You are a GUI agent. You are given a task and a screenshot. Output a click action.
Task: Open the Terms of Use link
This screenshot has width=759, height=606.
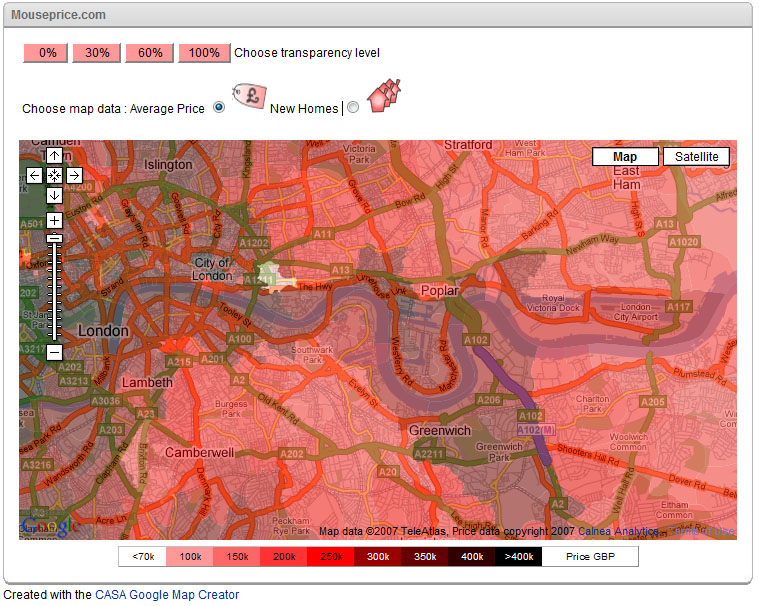click(702, 531)
